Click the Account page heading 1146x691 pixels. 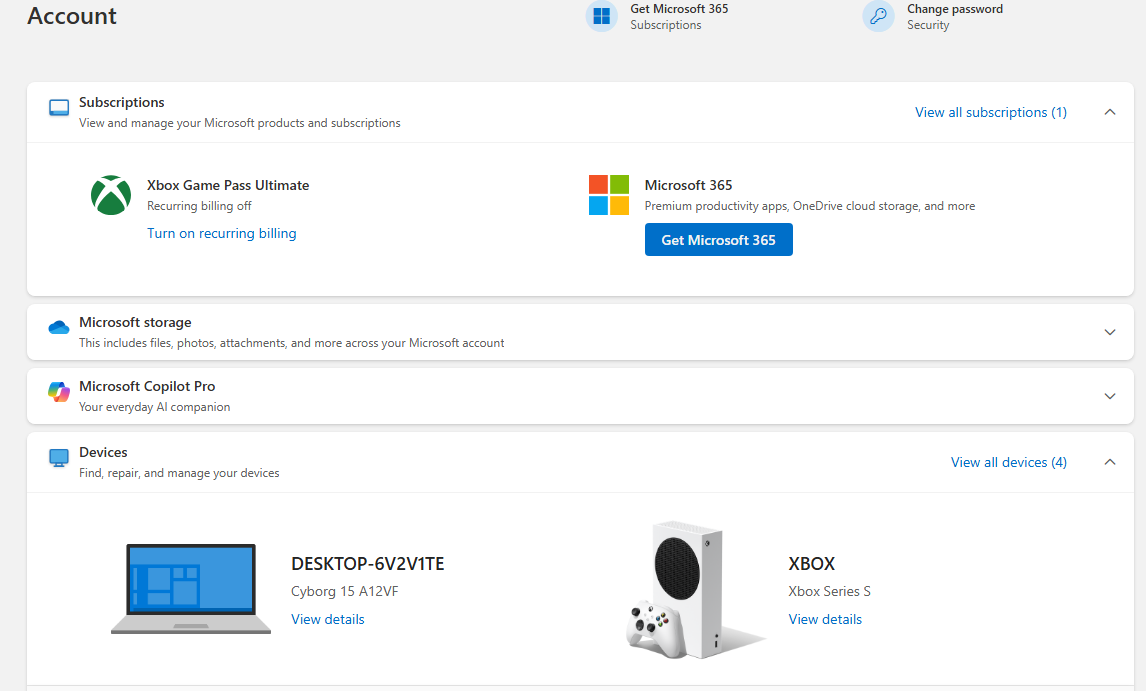pos(72,16)
